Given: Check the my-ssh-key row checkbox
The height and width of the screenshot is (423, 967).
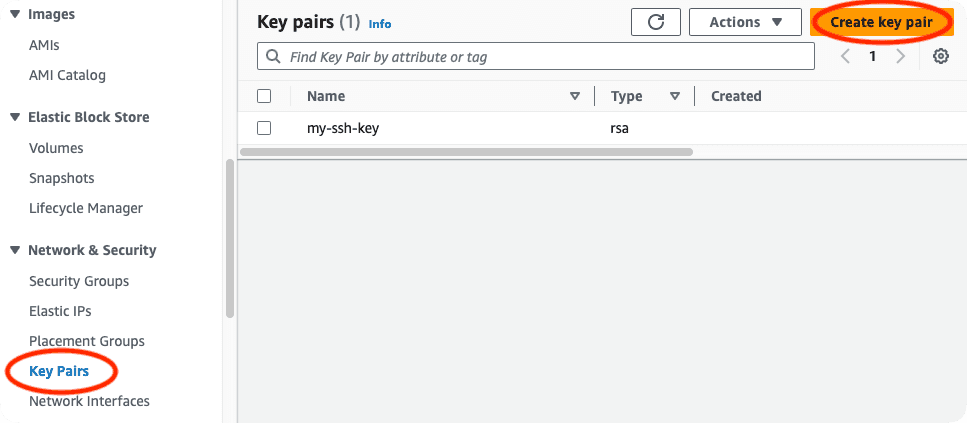Looking at the screenshot, I should coord(264,128).
